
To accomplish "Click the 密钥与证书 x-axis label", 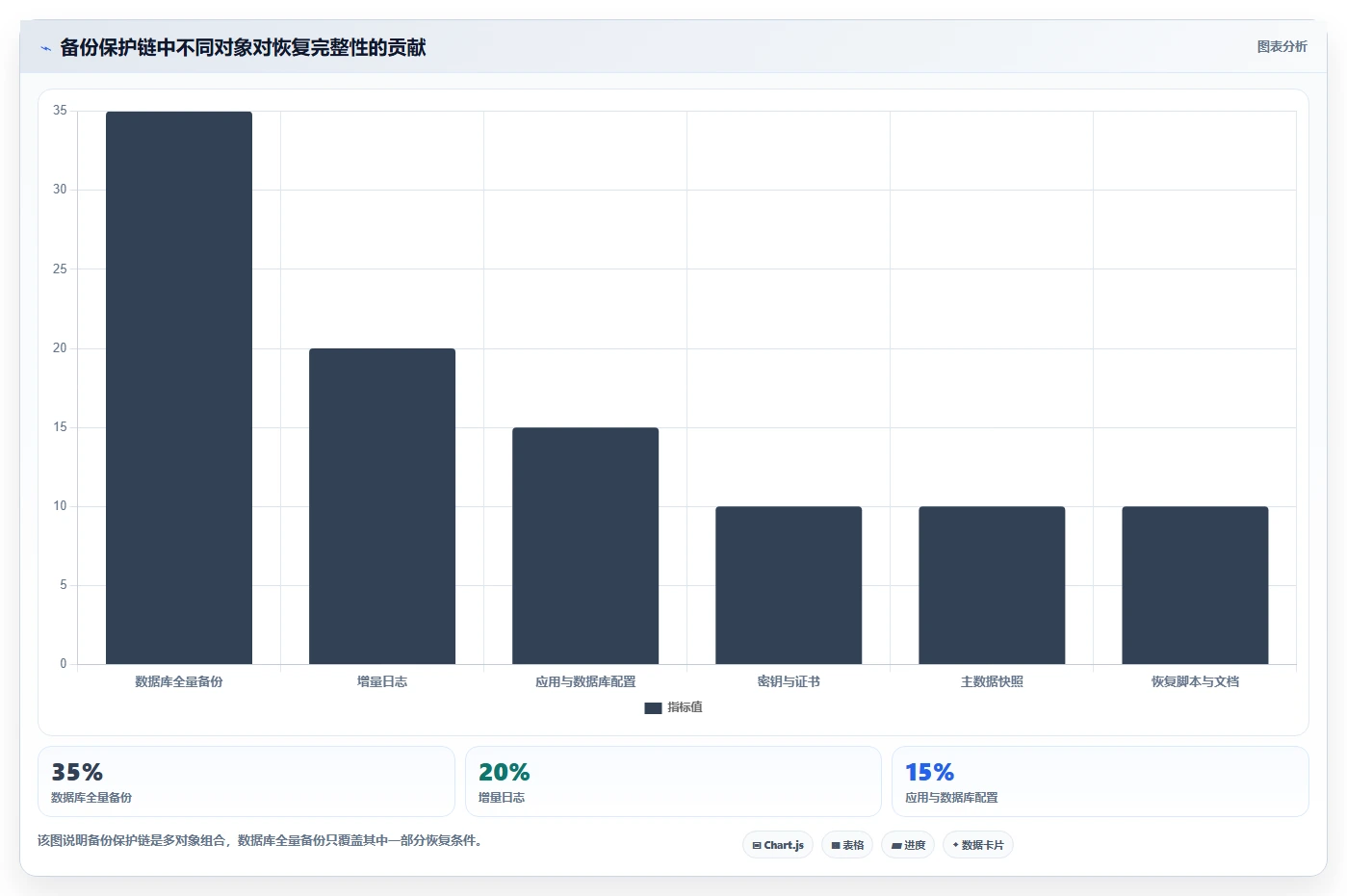I will [x=789, y=681].
